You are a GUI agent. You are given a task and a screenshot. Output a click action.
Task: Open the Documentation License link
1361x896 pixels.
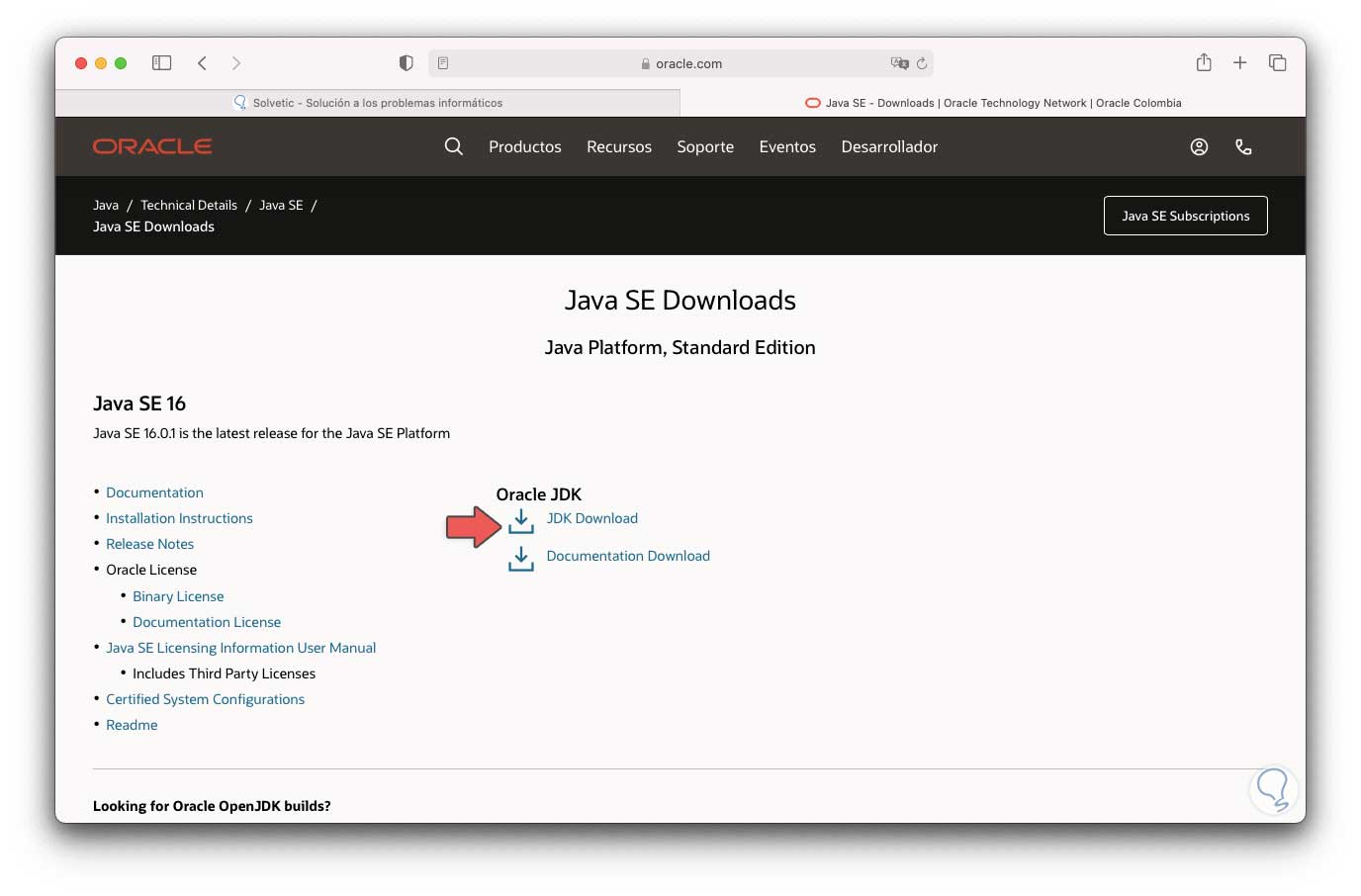click(x=207, y=622)
